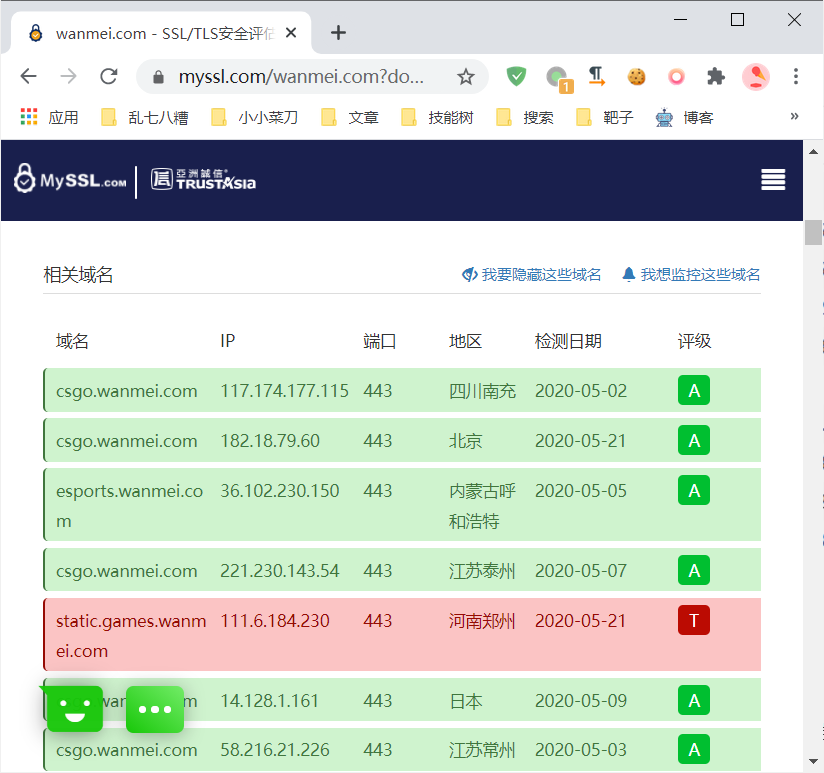Screen dimensions: 824x773
Task: Open the Chrome three-dot menu
Action: (x=796, y=77)
